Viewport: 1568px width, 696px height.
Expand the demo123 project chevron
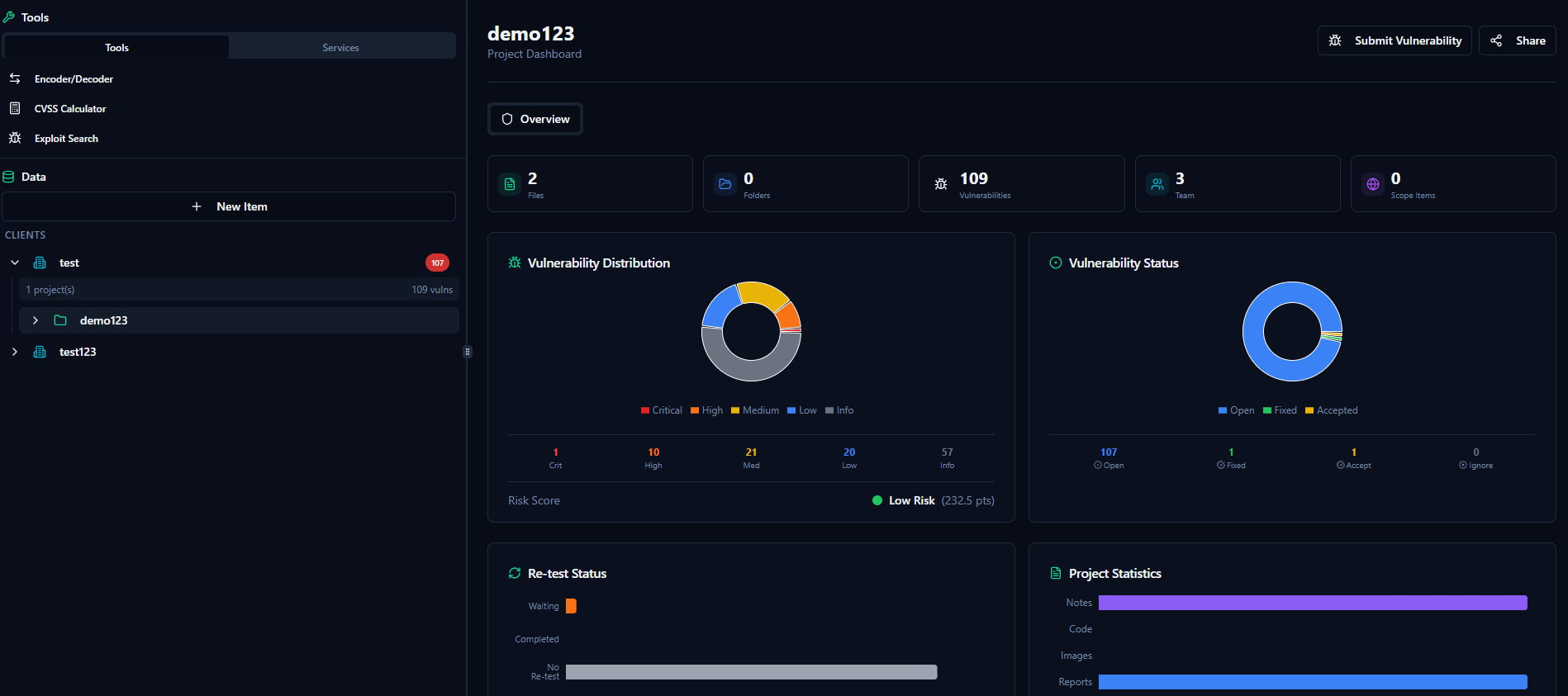coord(36,320)
